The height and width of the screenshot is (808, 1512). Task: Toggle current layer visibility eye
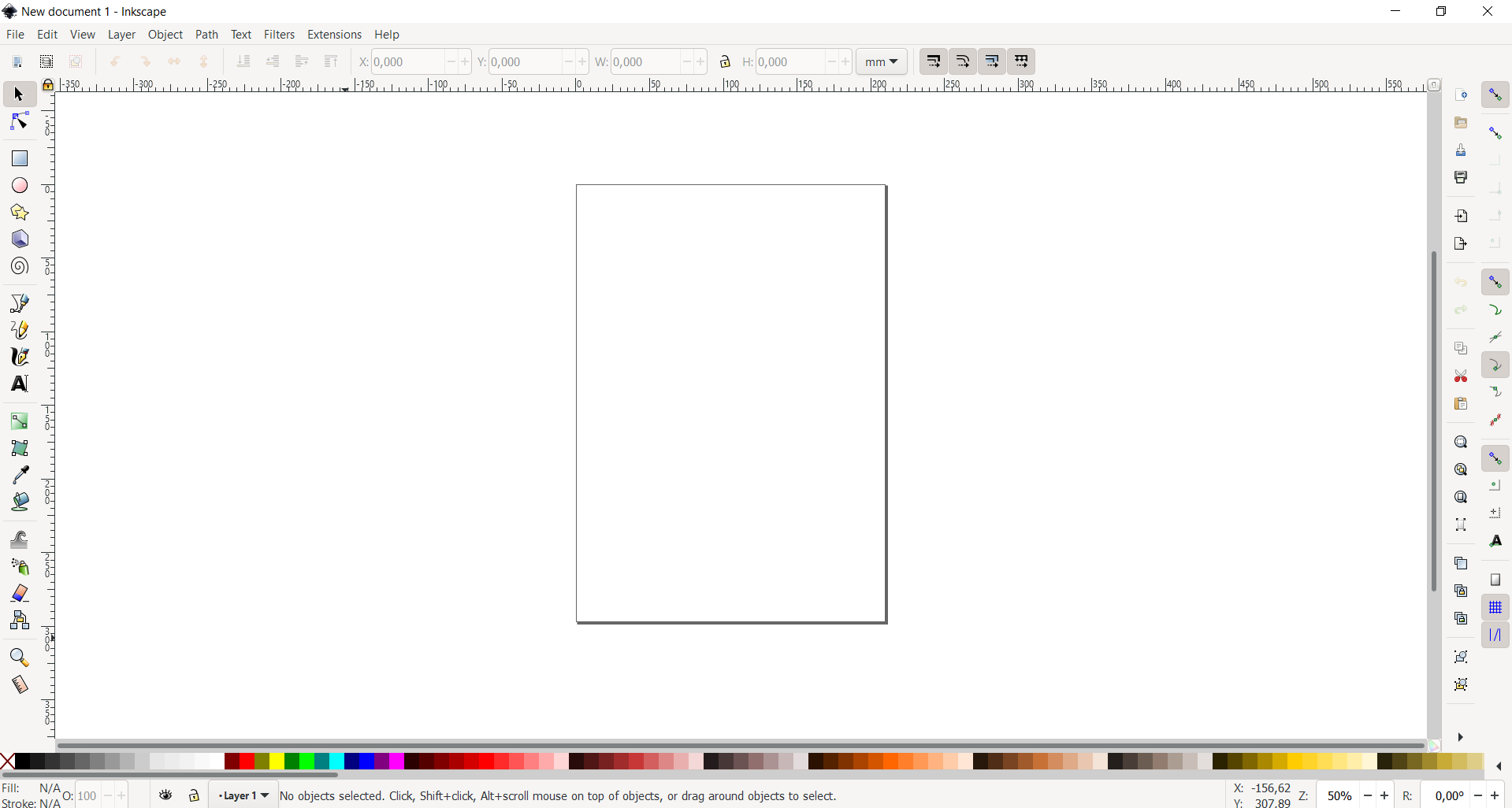pos(165,795)
